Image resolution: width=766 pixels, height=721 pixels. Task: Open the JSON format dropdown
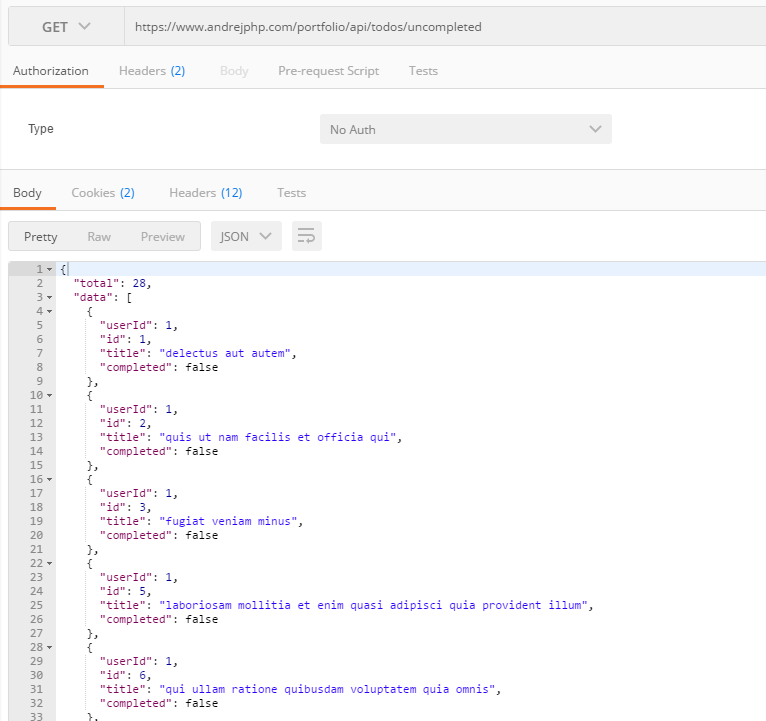246,236
